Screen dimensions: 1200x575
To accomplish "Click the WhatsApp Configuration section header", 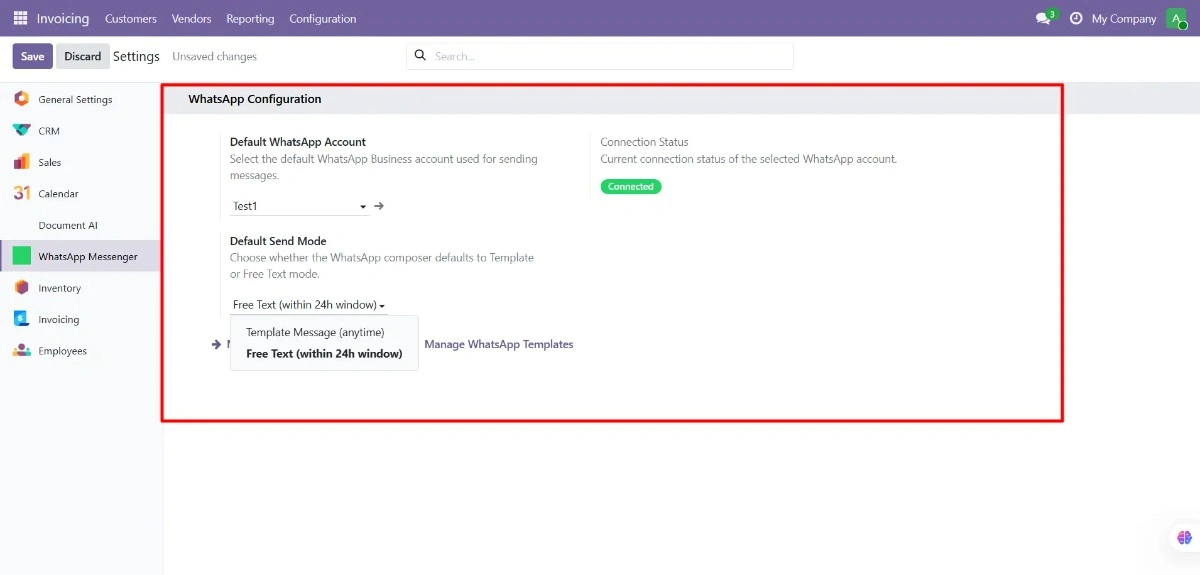I will click(x=255, y=99).
